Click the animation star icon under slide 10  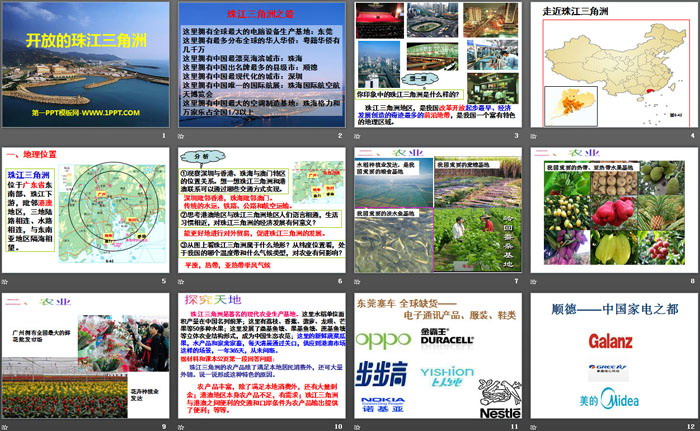[181, 427]
